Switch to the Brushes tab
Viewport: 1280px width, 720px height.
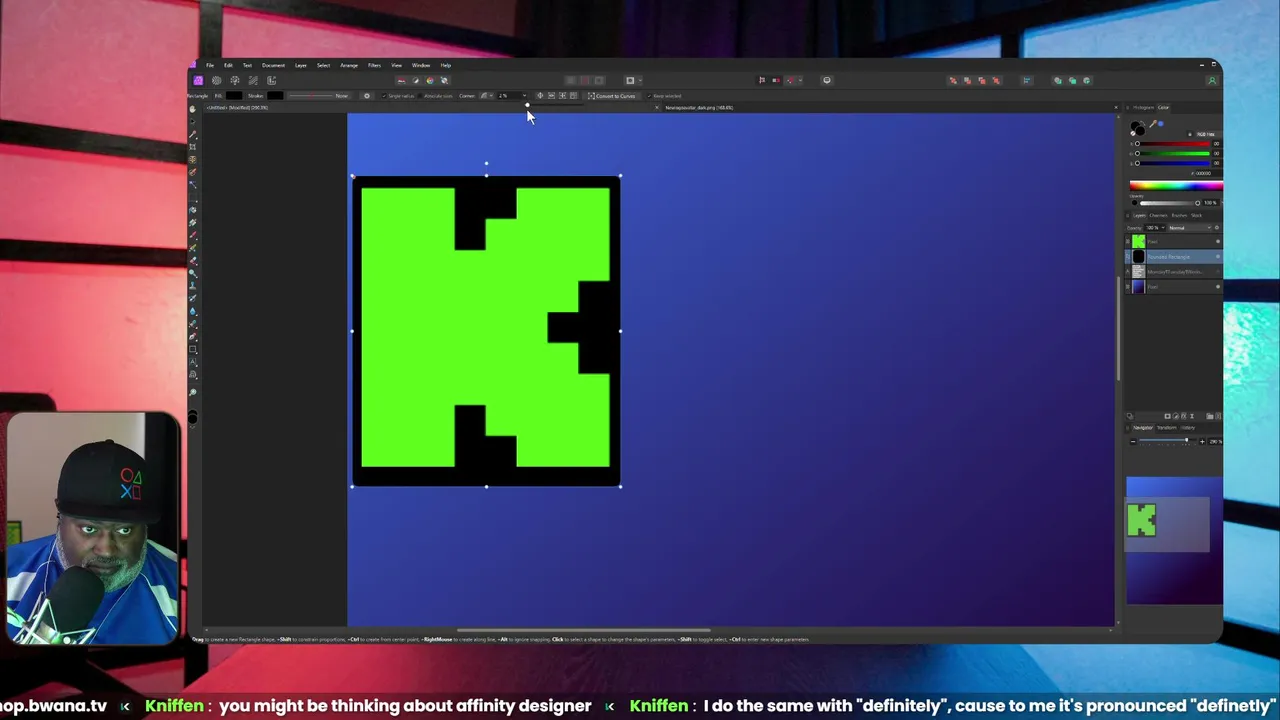tap(1179, 215)
